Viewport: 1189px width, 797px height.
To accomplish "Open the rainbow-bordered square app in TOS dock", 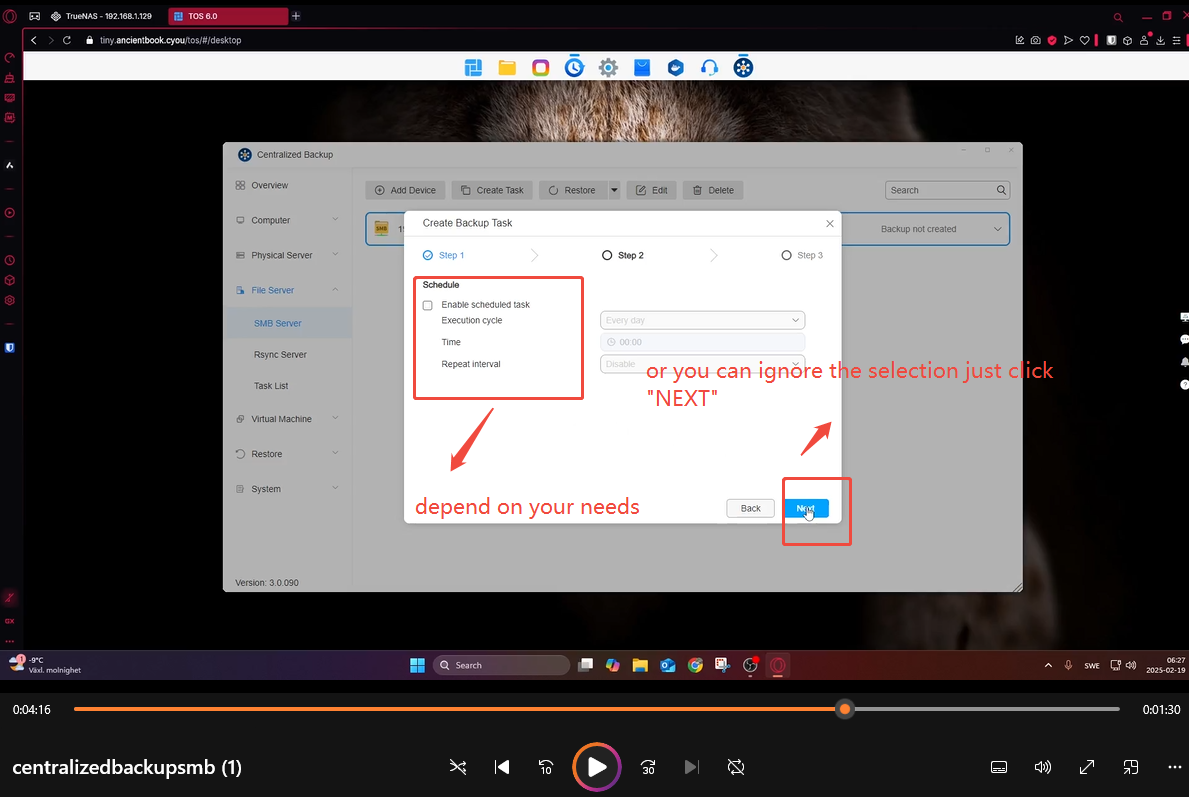I will (541, 67).
